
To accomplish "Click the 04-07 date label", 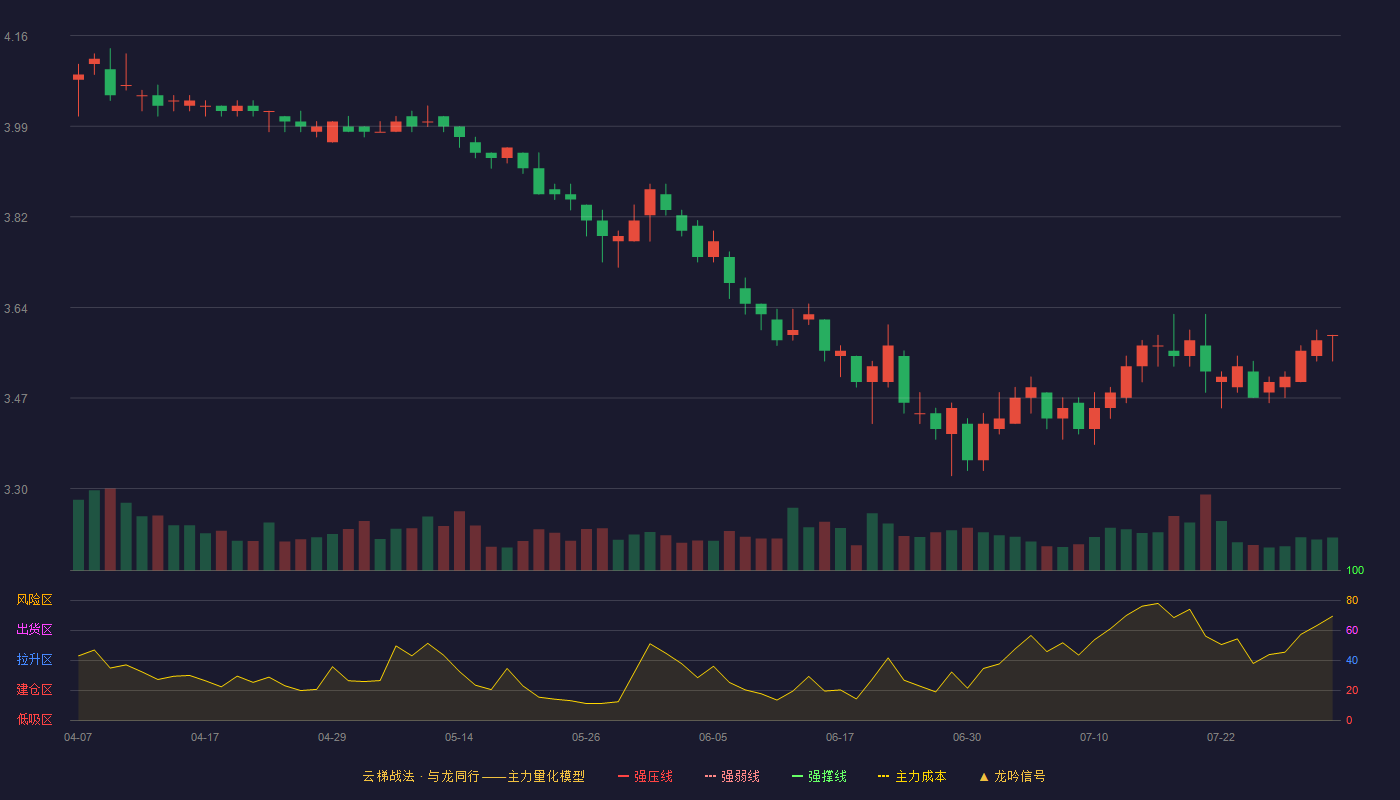I will [78, 737].
